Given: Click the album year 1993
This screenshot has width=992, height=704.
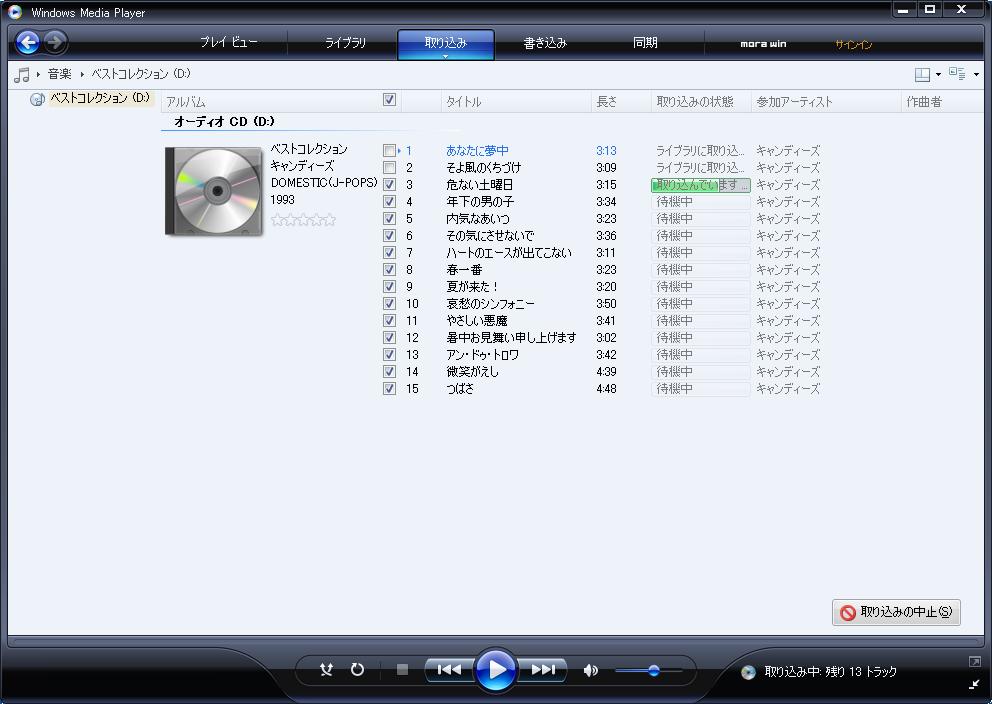Looking at the screenshot, I should 282,200.
